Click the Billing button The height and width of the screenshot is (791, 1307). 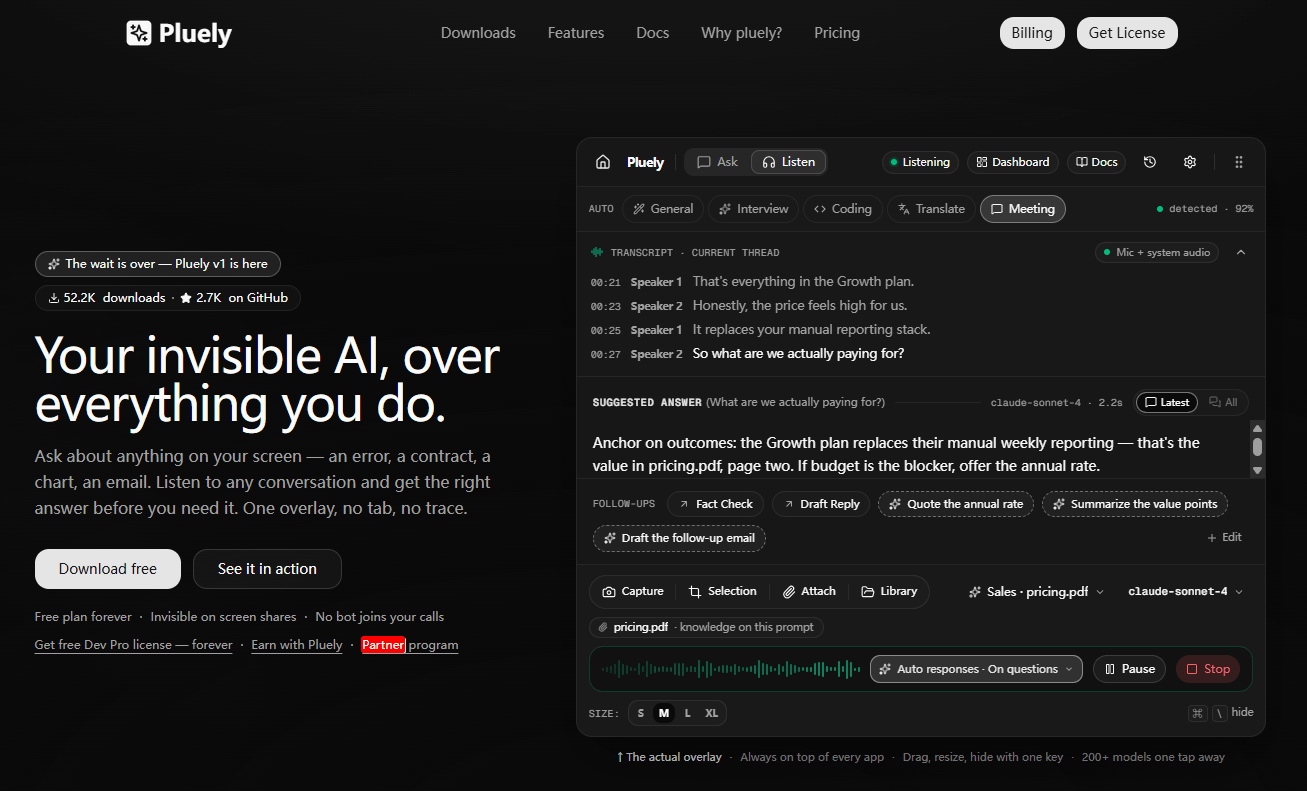[x=1032, y=33]
